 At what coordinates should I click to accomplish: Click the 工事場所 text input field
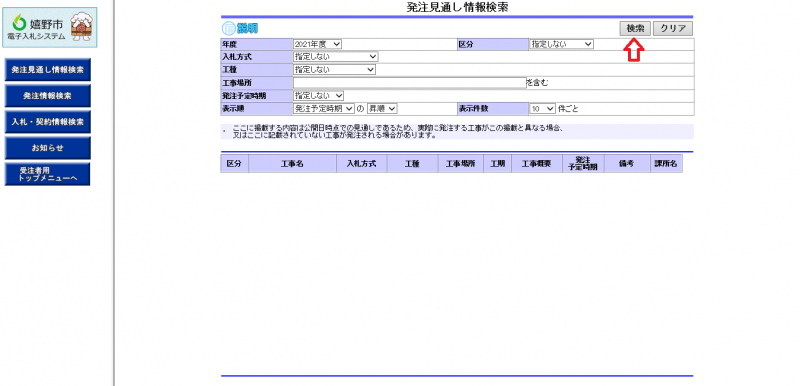(x=409, y=83)
